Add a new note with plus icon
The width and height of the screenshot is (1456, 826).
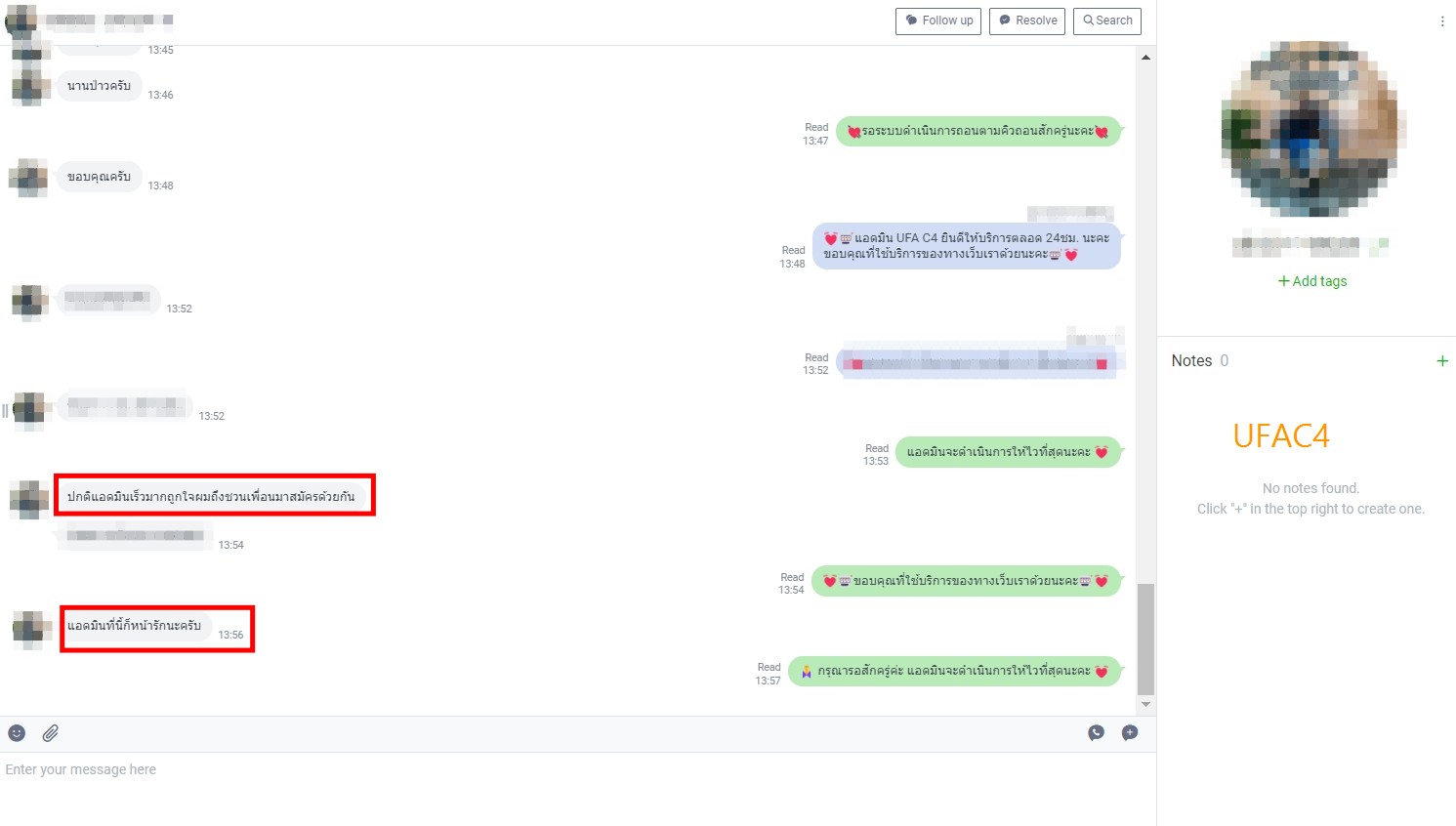[x=1441, y=361]
